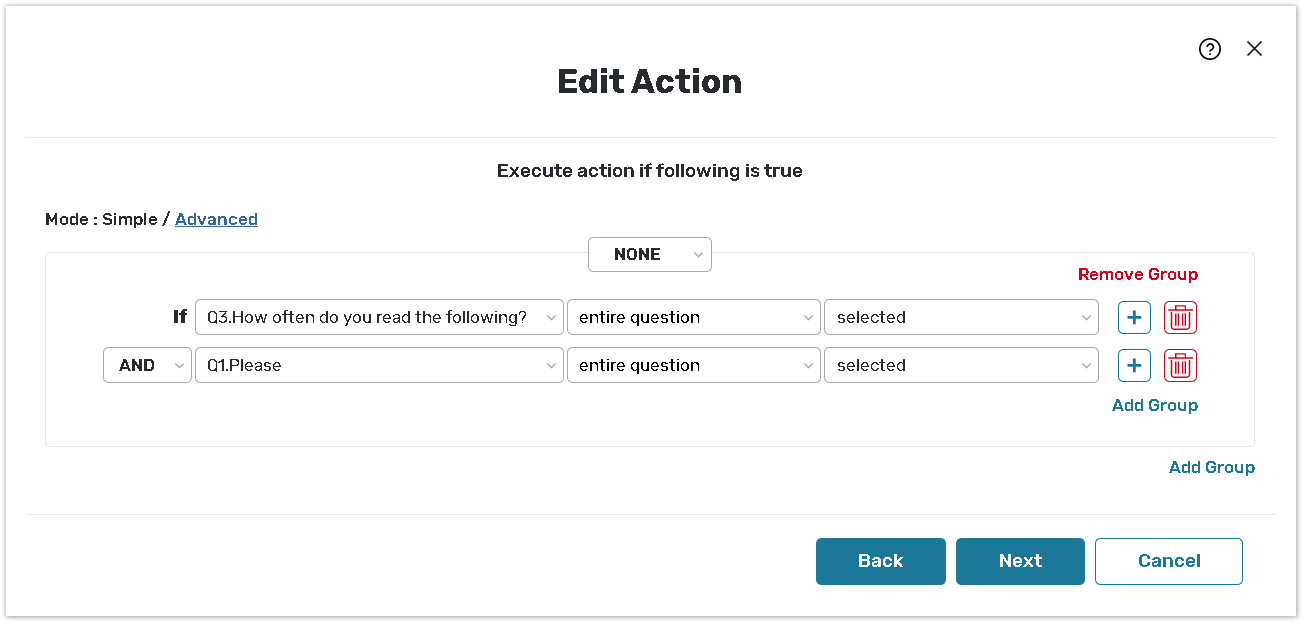Viewport: 1302px width, 622px height.
Task: Add condition after the Q1 row
Action: point(1134,366)
